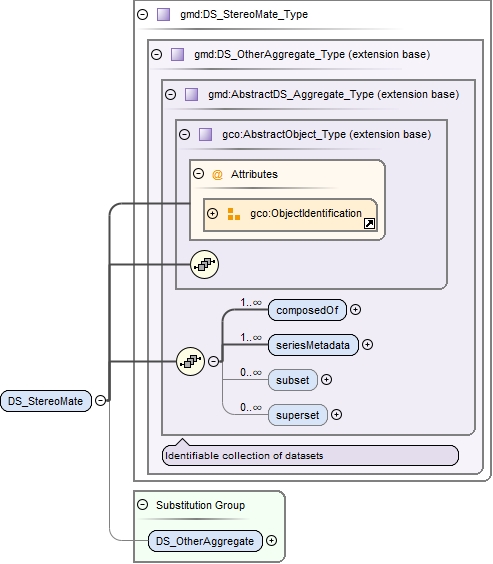Expand gco:ObjectIdentification attribute group
493x564 pixels.
pos(213,213)
